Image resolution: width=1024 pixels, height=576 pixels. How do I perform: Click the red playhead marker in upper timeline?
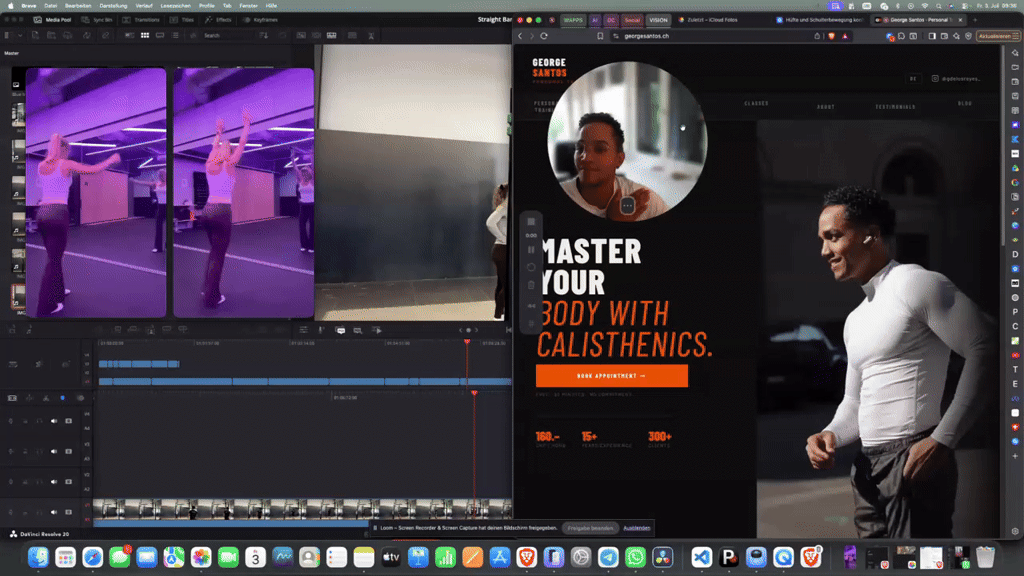[467, 342]
